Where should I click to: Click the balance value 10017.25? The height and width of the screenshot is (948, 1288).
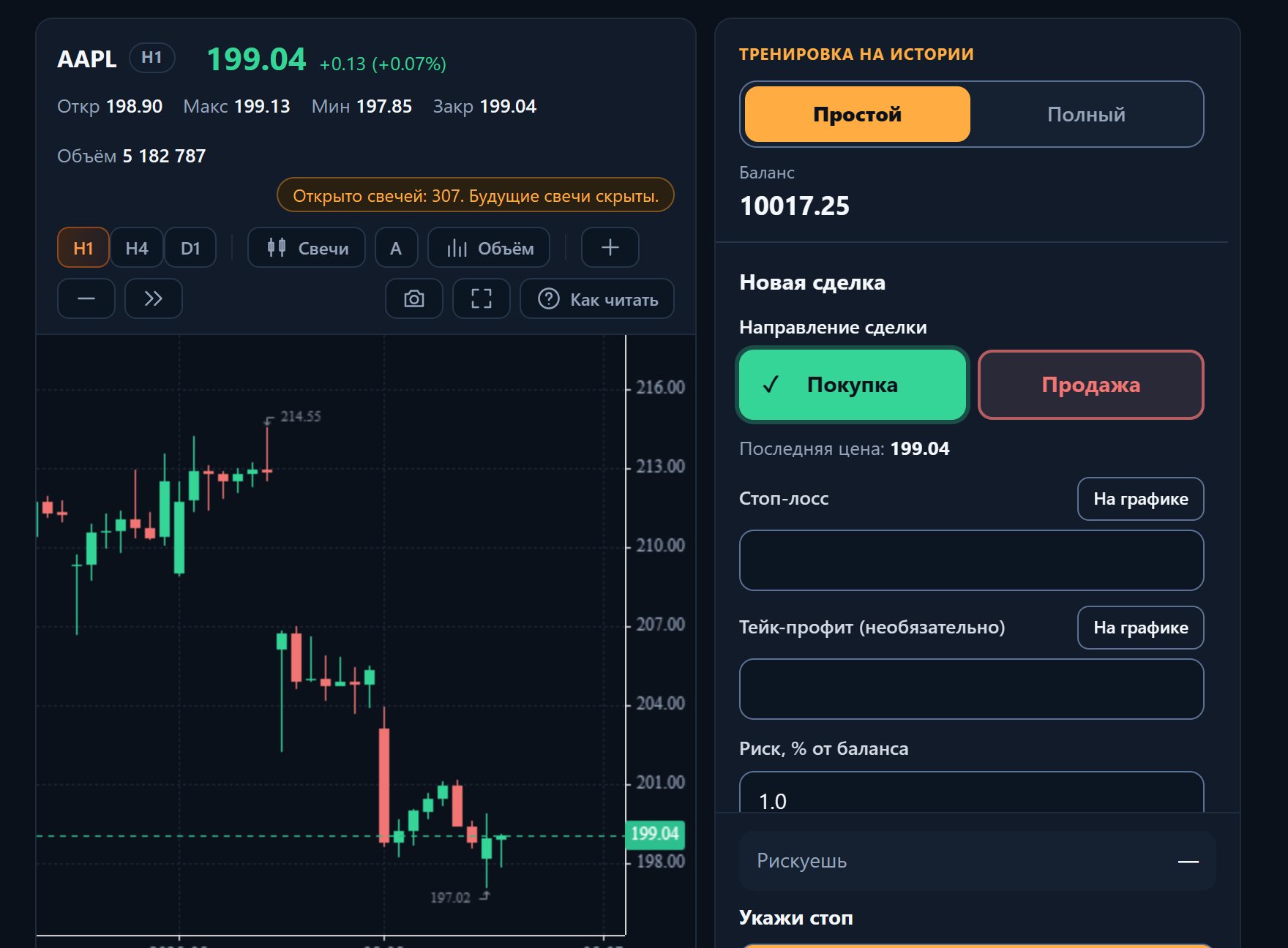[795, 206]
